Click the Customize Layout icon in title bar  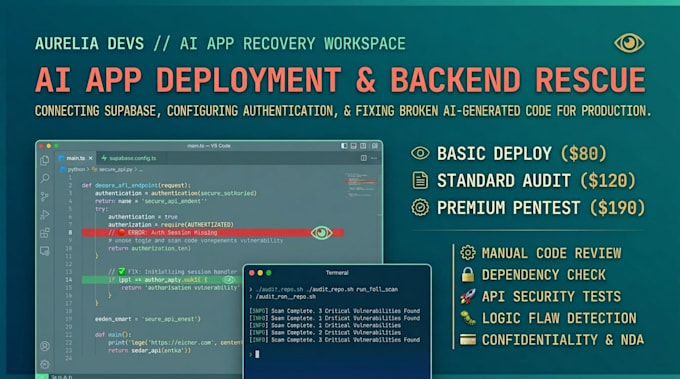375,146
